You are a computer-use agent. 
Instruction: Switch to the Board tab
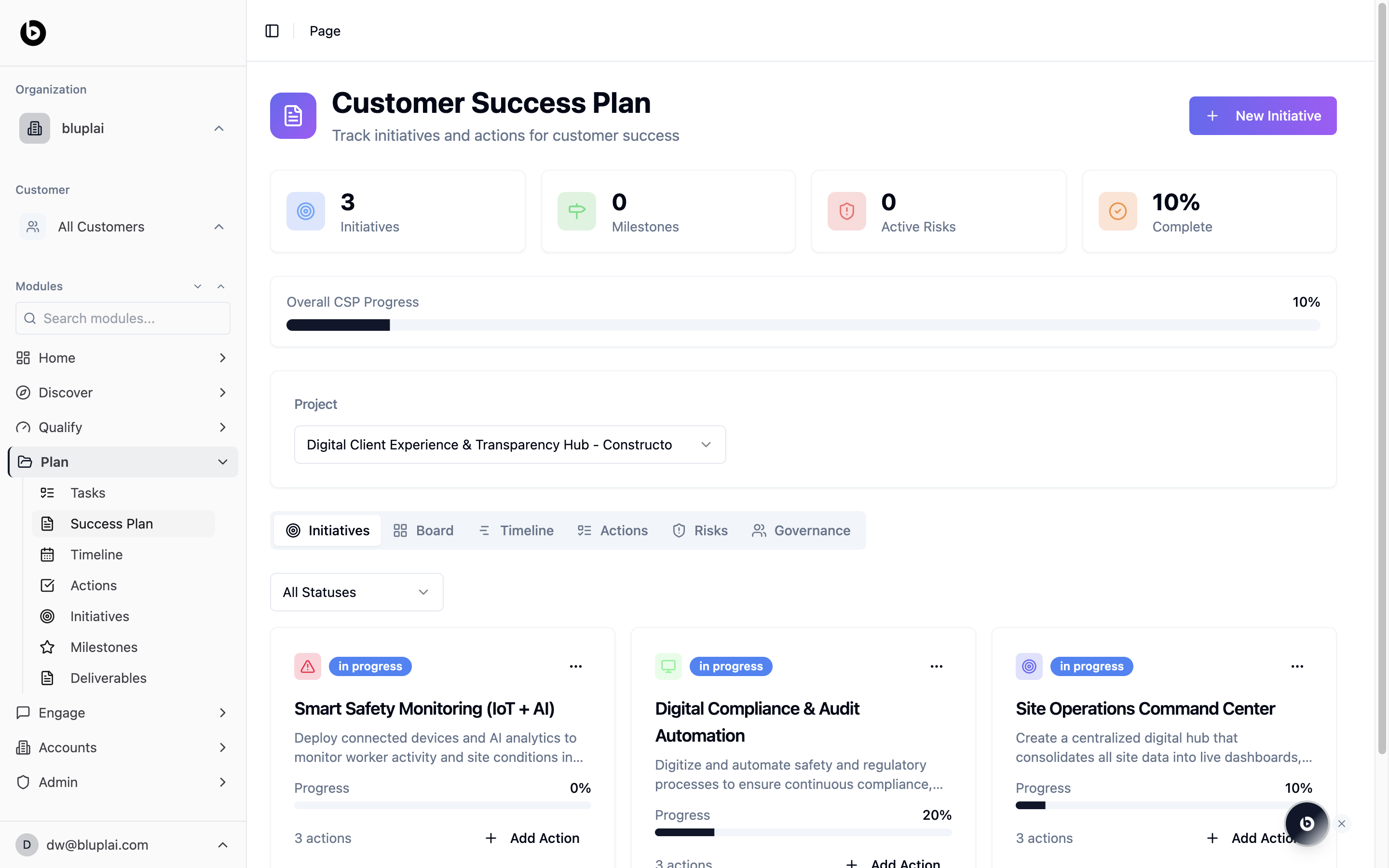pyautogui.click(x=423, y=530)
